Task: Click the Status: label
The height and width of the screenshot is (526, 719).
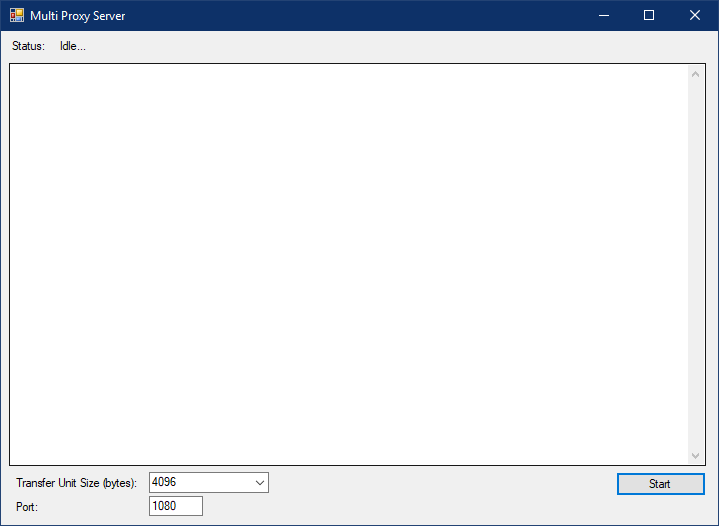Action: [x=28, y=46]
